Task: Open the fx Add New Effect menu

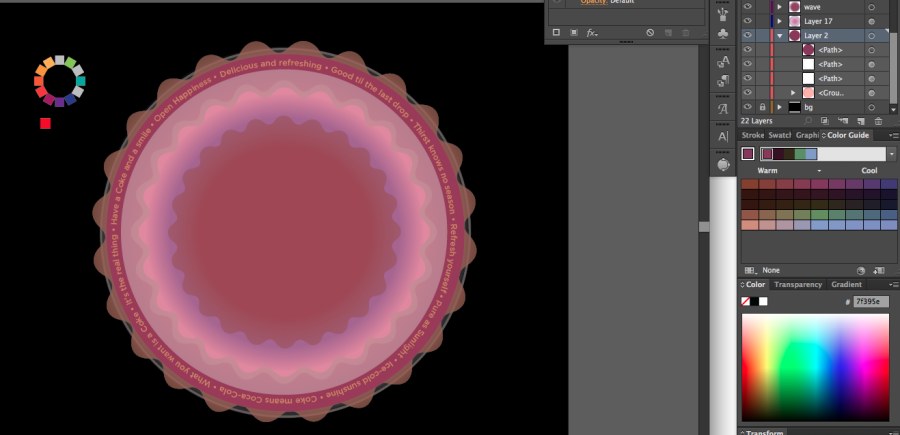Action: click(592, 33)
